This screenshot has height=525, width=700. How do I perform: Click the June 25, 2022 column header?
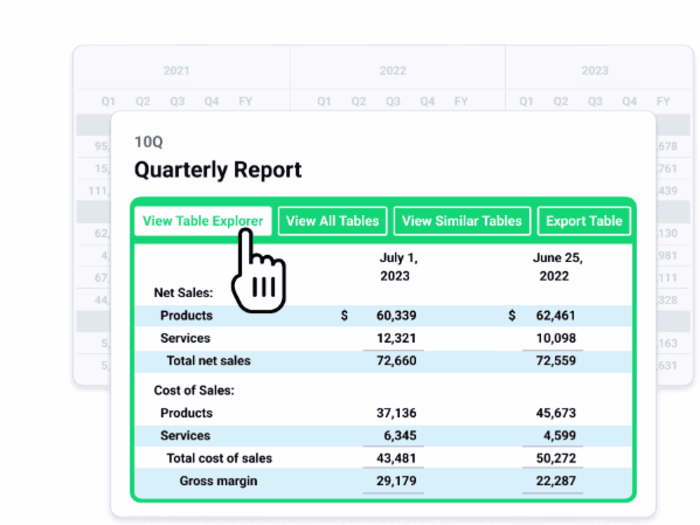tap(557, 266)
